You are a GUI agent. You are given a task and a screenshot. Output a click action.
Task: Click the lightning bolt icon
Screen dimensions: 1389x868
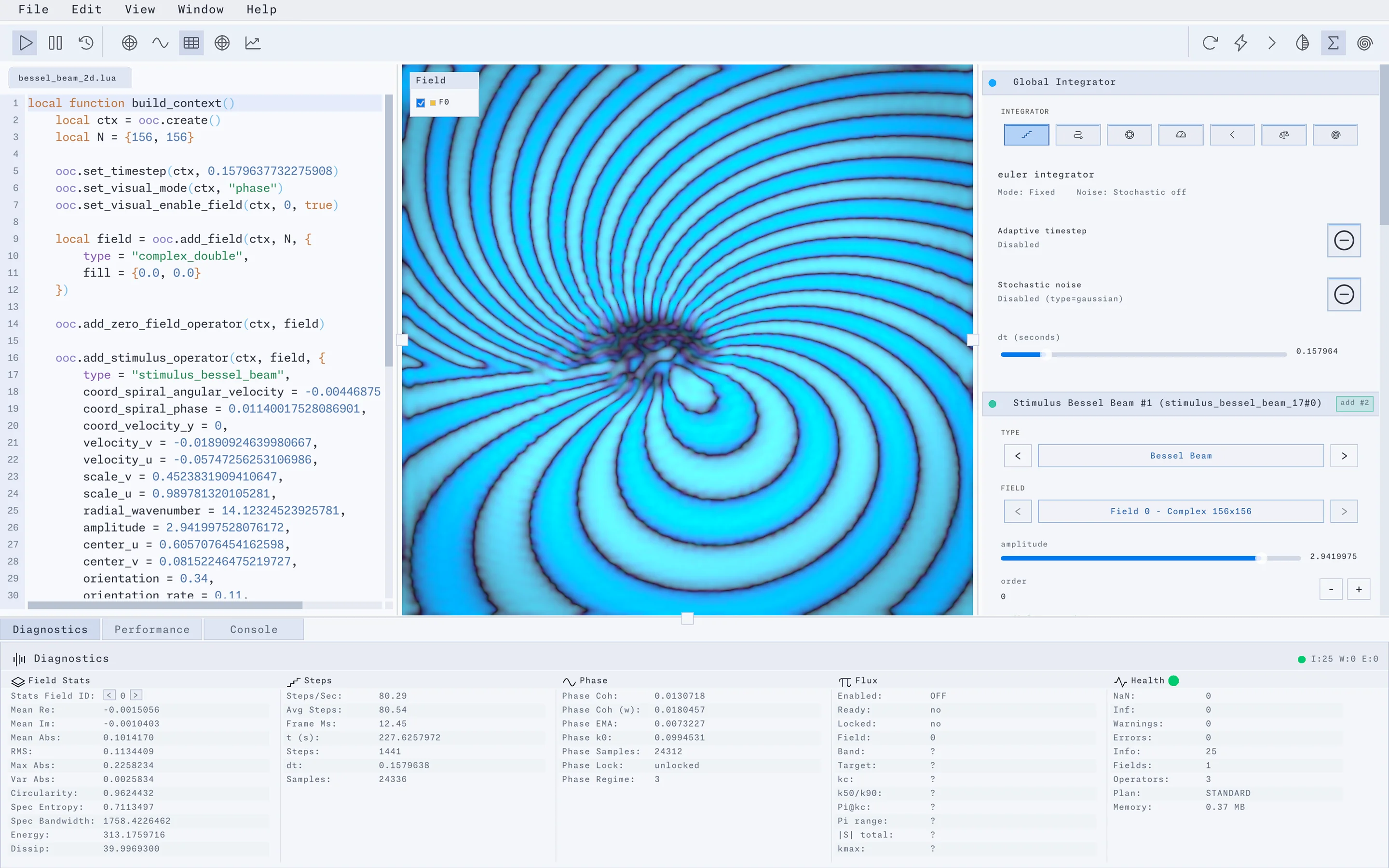tap(1241, 42)
